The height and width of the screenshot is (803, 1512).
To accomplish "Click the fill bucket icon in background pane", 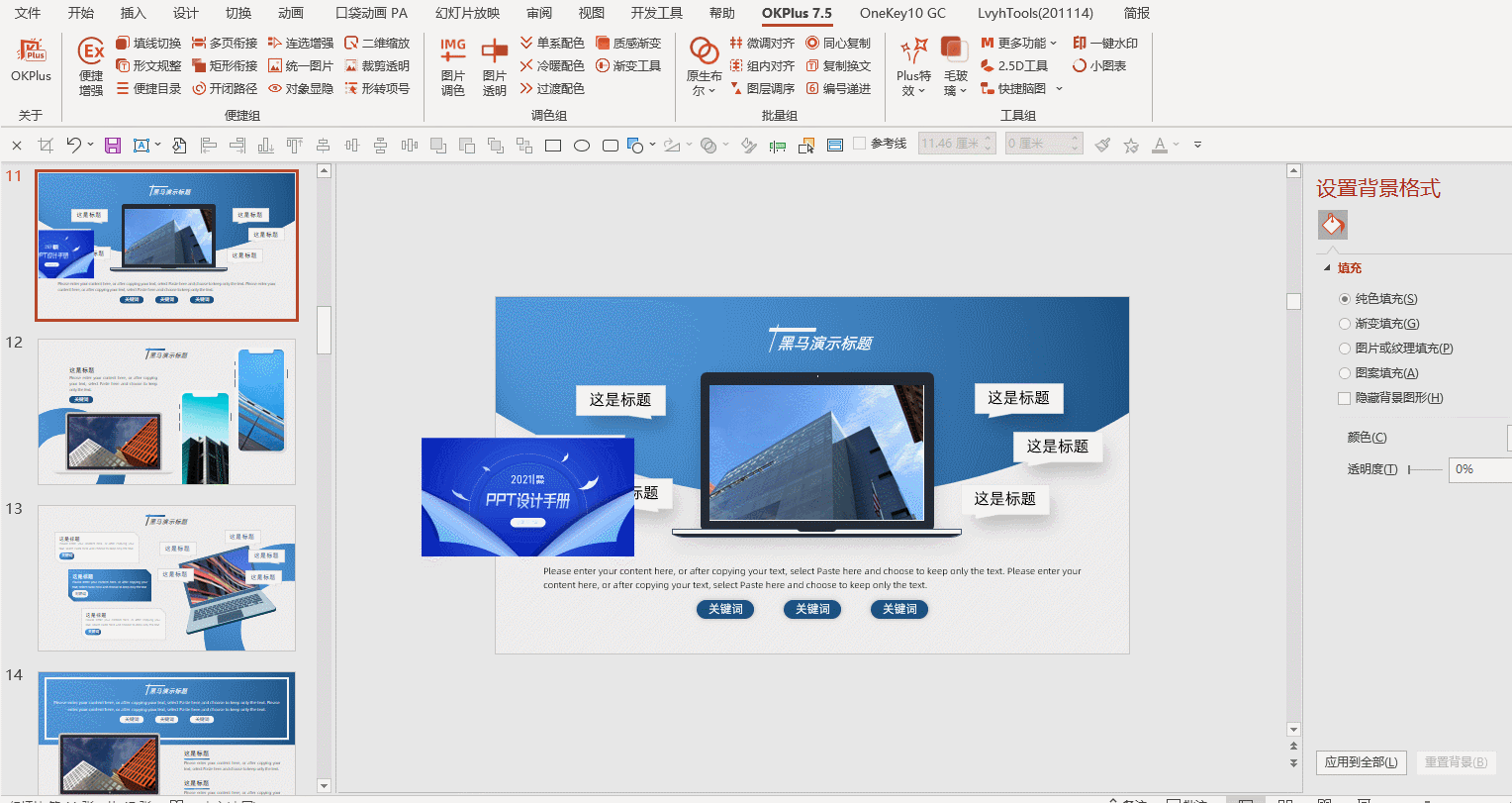I will (x=1333, y=225).
